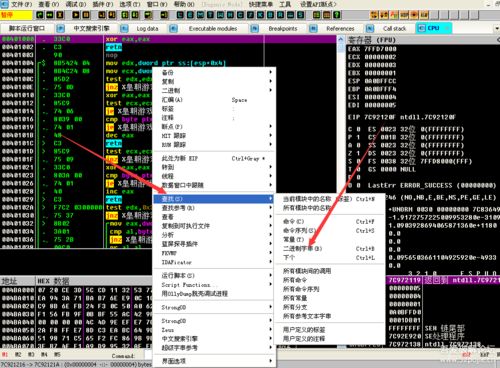Open Call stack (K) toolbar button
Image resolution: width=500 pixels, height=368 pixels.
[260, 15]
